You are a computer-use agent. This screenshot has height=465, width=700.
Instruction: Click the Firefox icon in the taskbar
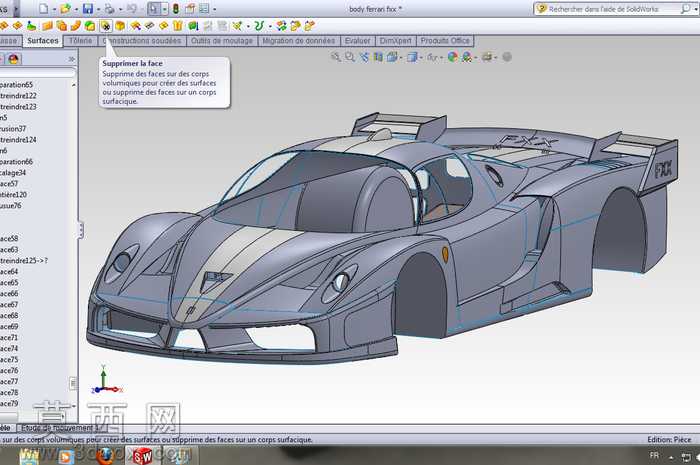105,456
